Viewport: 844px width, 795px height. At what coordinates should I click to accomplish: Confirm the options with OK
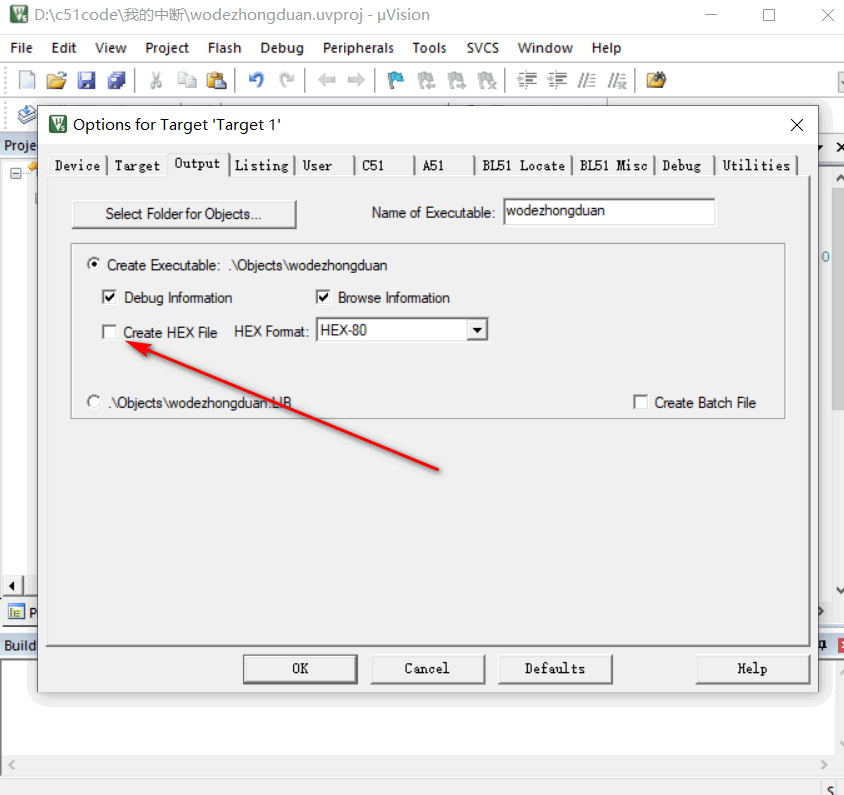pos(300,669)
